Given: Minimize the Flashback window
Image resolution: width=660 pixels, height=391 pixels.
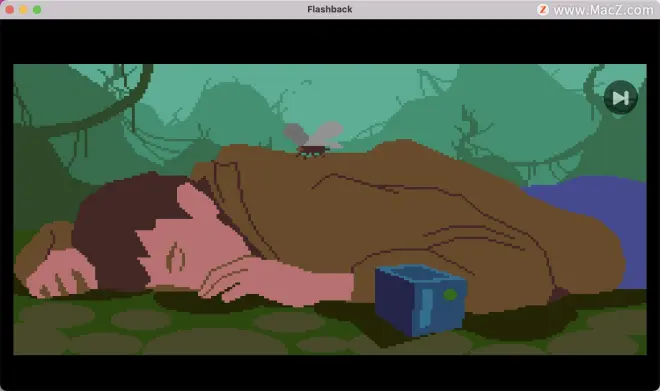Looking at the screenshot, I should point(24,9).
